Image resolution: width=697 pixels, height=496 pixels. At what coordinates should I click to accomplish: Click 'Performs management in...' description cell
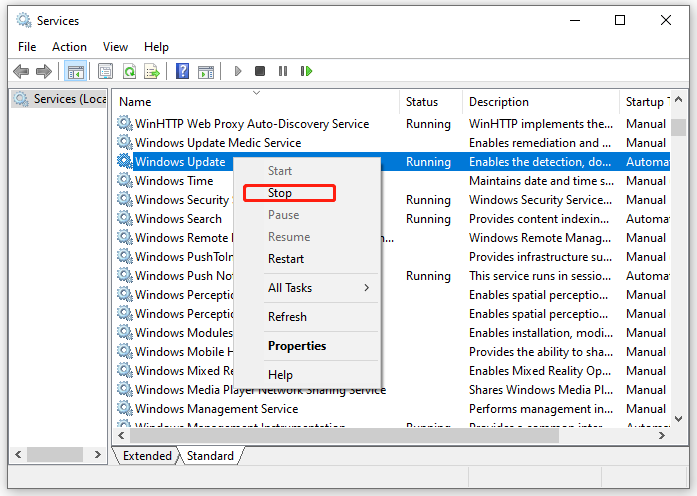point(541,408)
